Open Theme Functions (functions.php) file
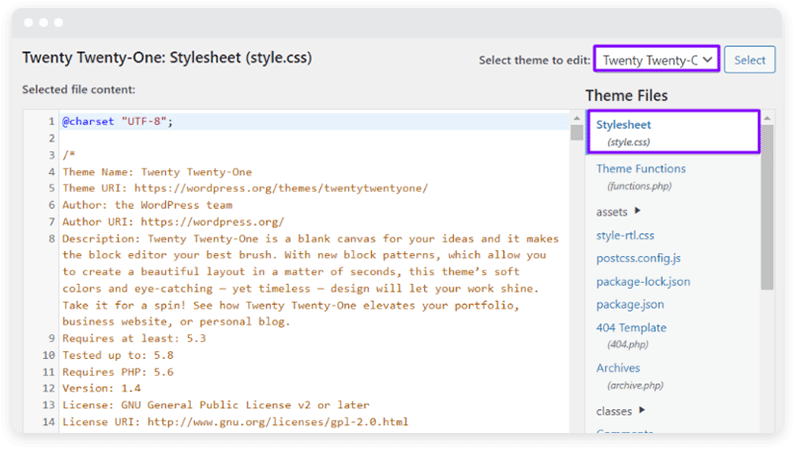This screenshot has height=449, width=794. (641, 177)
